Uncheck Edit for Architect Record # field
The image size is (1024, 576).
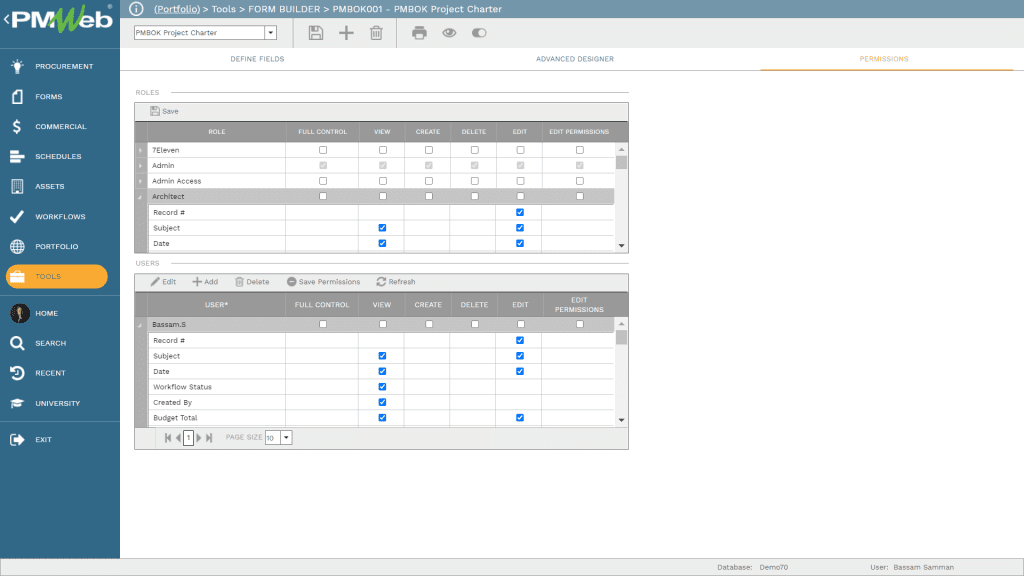click(520, 212)
